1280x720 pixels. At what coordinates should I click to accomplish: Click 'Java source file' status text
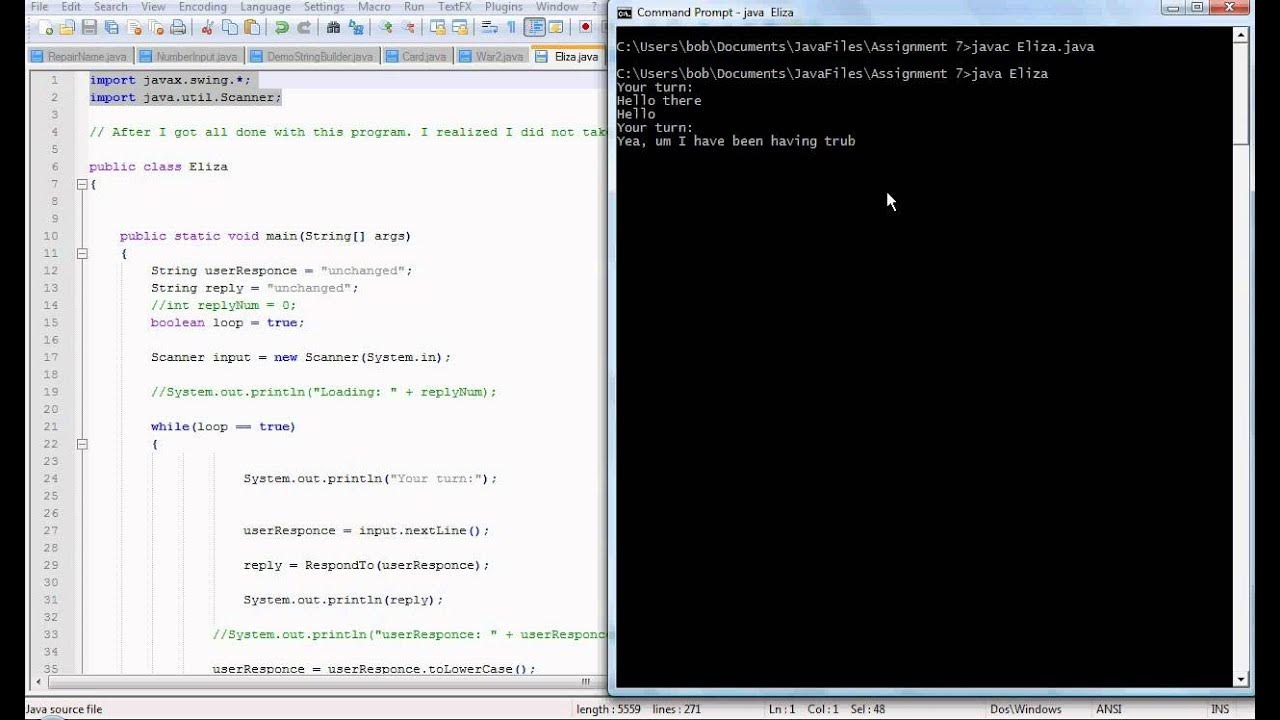(x=64, y=709)
